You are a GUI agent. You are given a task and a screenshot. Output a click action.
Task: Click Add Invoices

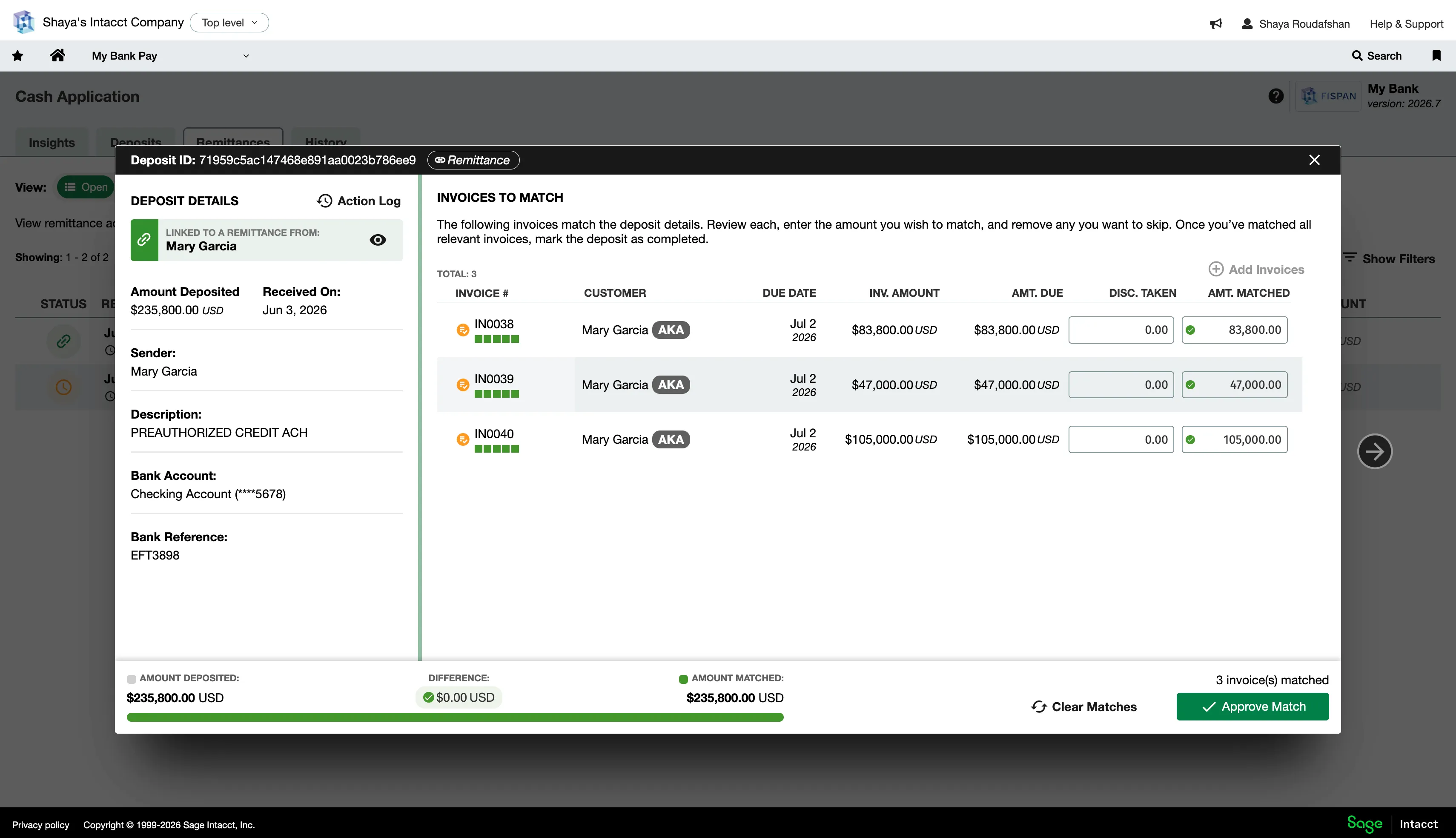[1256, 270]
